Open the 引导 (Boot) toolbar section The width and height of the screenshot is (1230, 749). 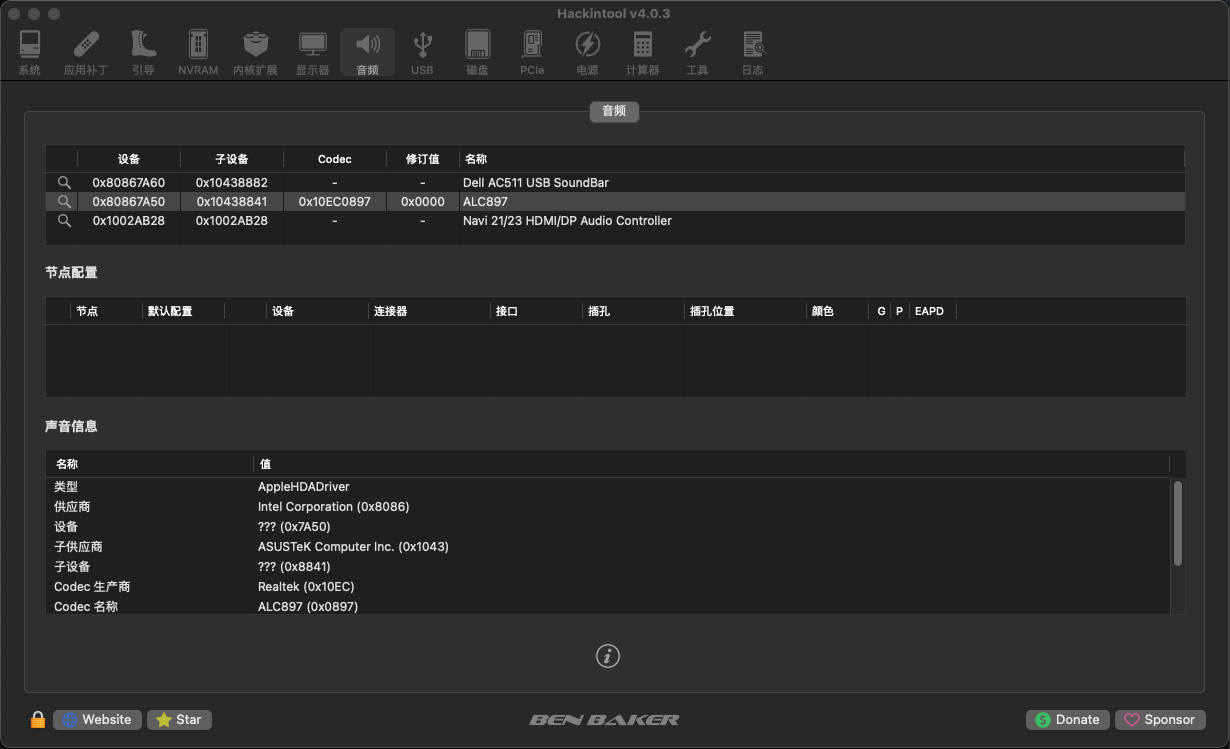[x=143, y=53]
